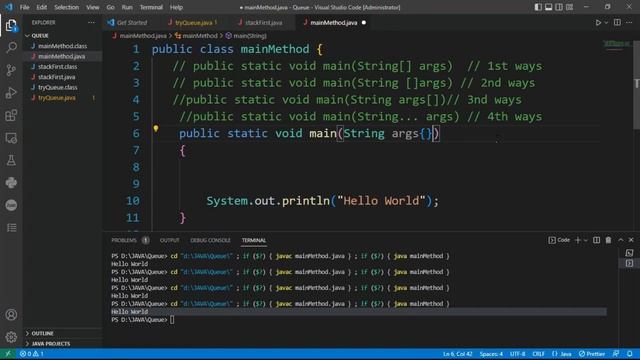This screenshot has height=360, width=640.
Task: Open the Go menu
Action: 110,7
